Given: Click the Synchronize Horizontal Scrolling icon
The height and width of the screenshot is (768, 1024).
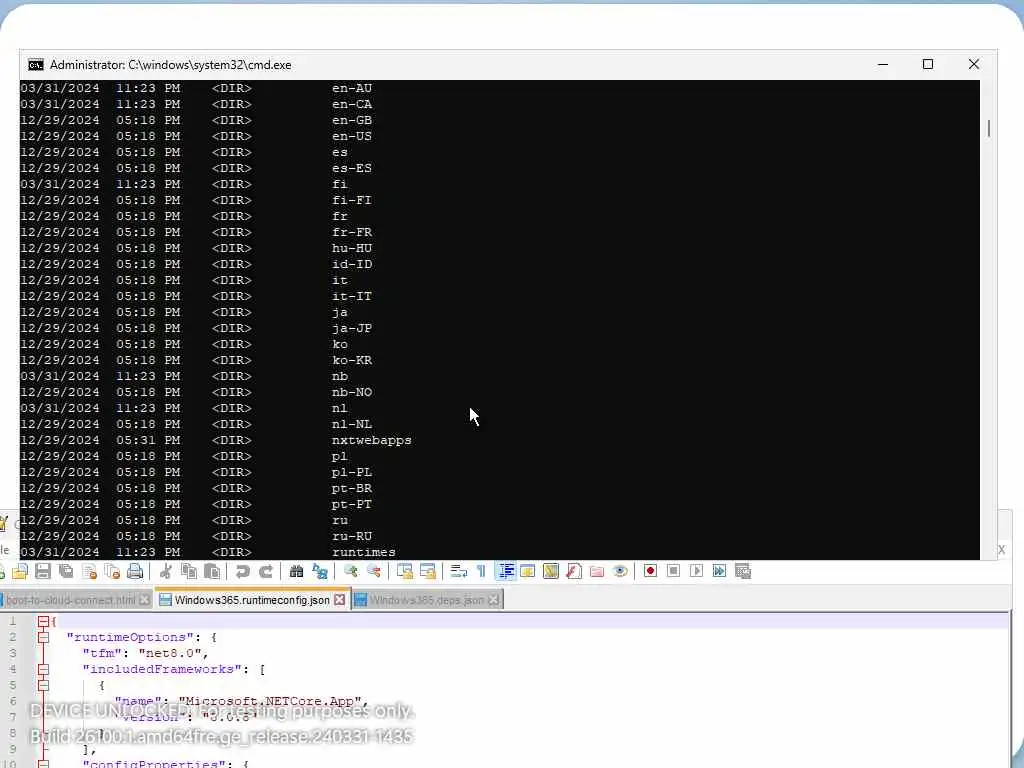Looking at the screenshot, I should tap(428, 572).
